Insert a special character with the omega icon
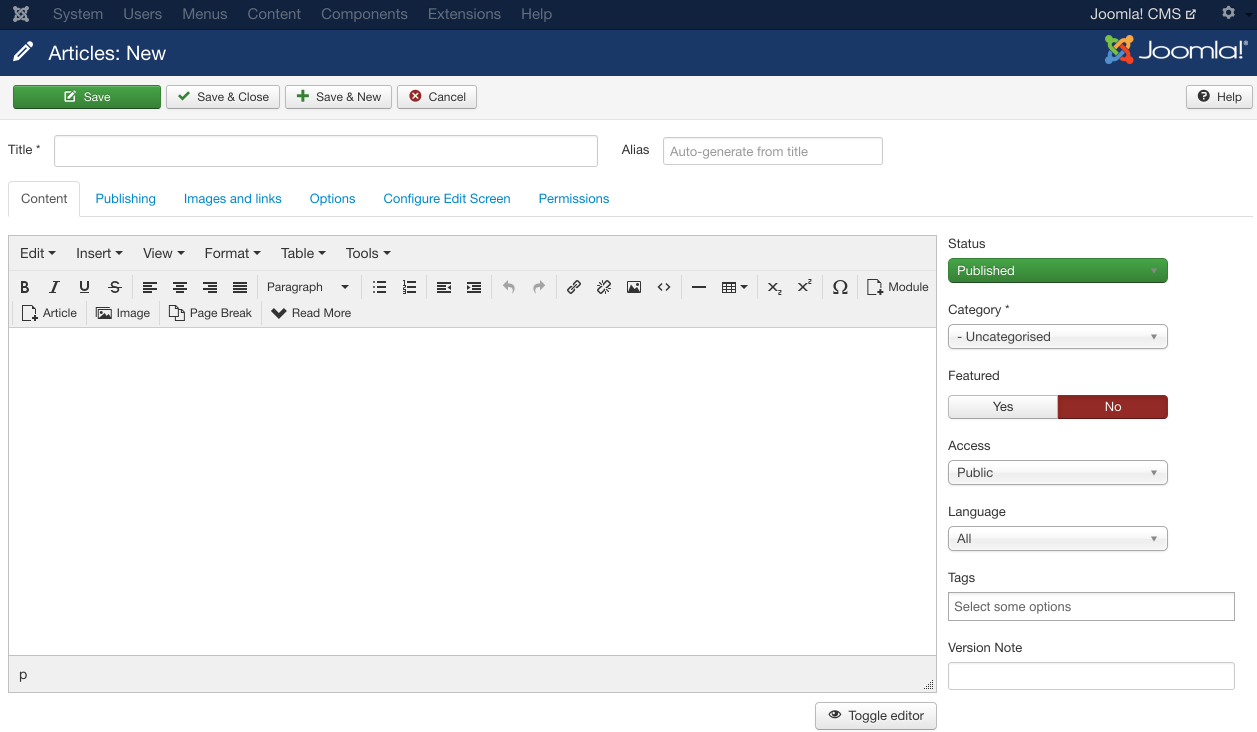Screen dimensions: 1257x732 click(x=840, y=287)
